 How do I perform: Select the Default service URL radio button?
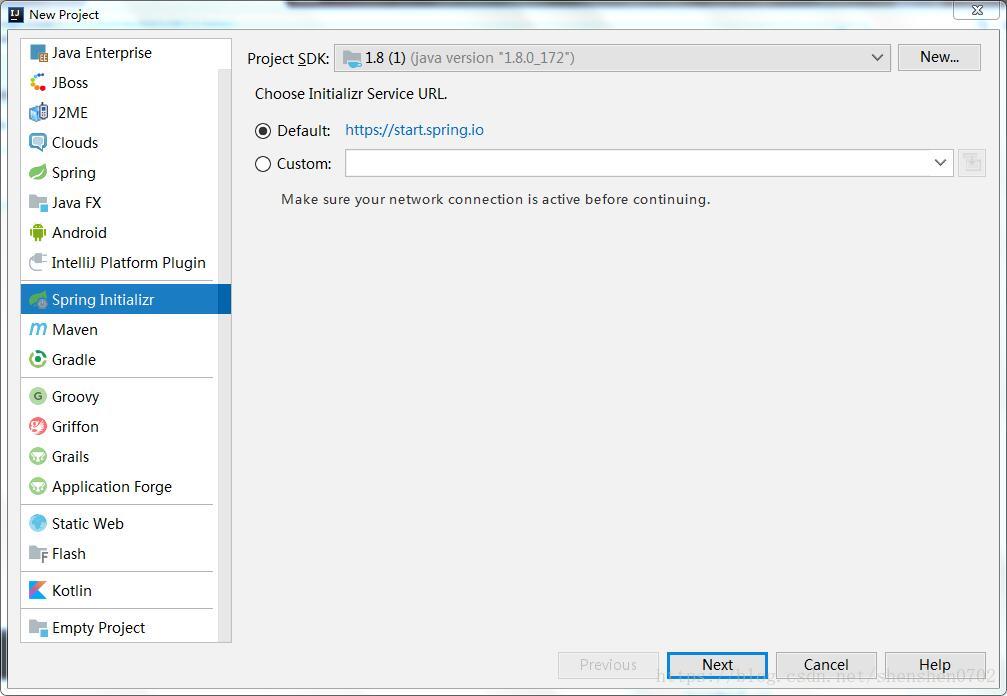pyautogui.click(x=263, y=131)
